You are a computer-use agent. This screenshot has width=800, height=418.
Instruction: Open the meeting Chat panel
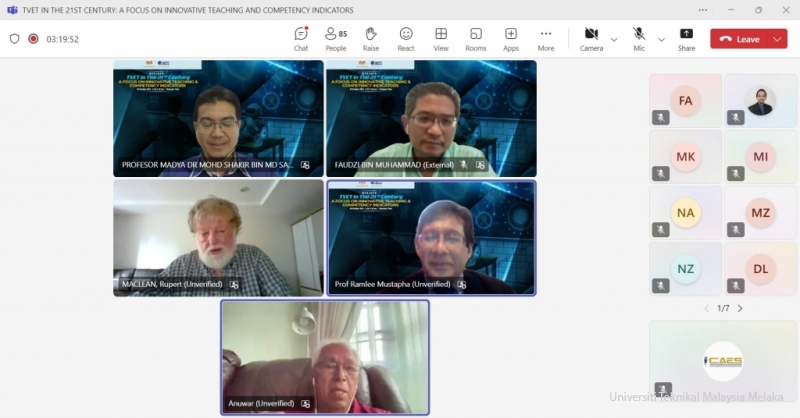301,38
